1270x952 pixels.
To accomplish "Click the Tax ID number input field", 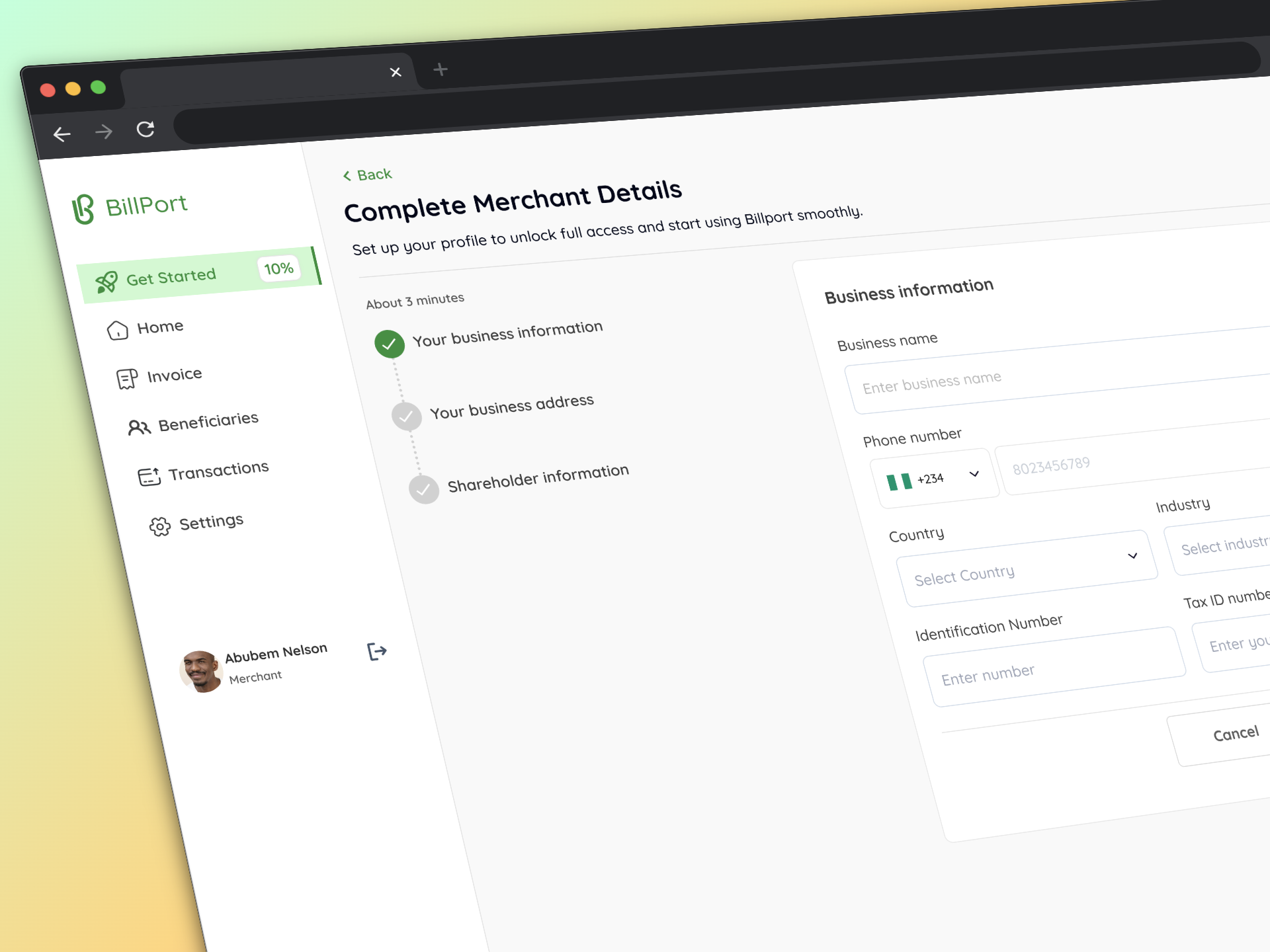I will (x=1234, y=641).
